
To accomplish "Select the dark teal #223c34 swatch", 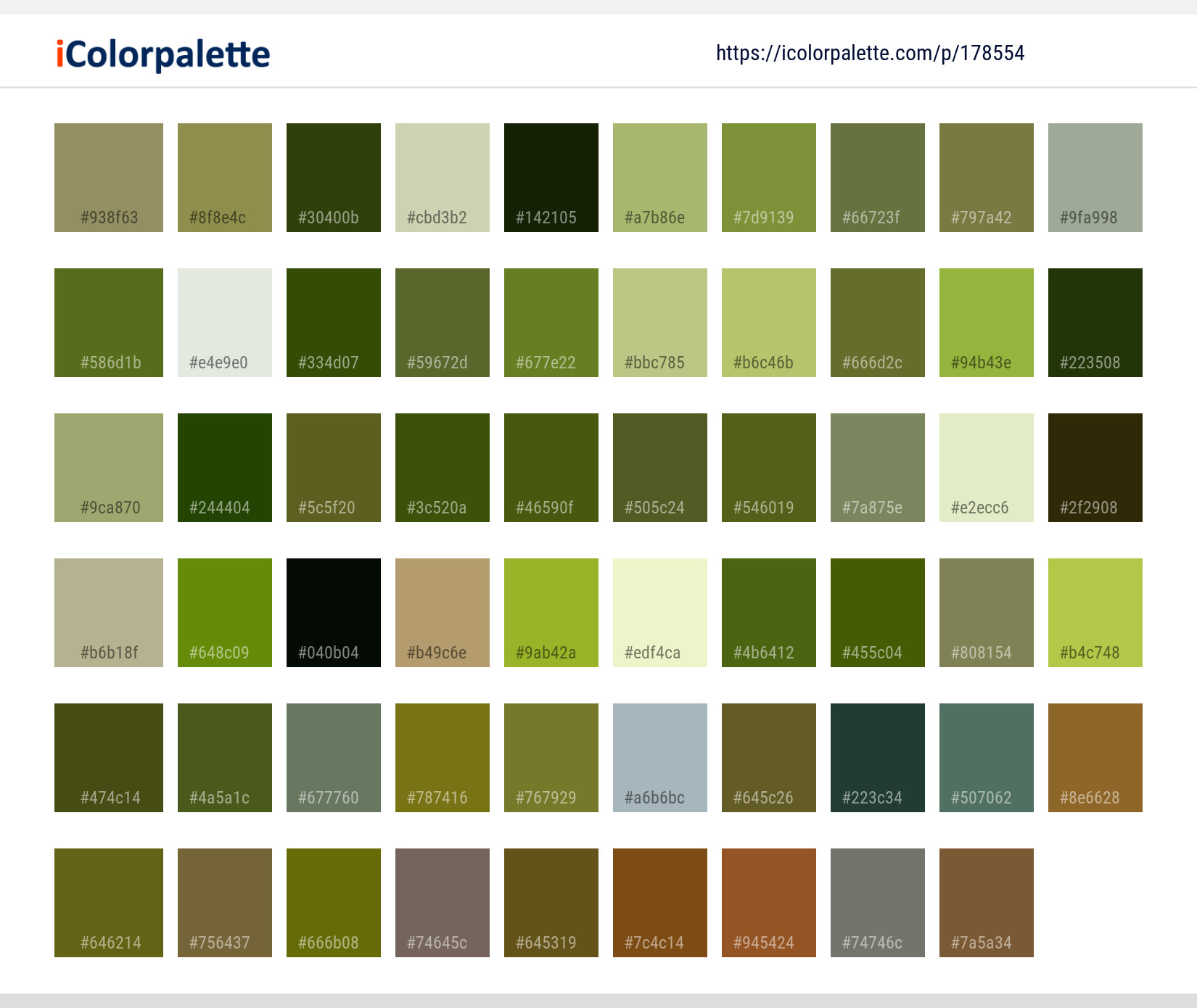I will 878,758.
